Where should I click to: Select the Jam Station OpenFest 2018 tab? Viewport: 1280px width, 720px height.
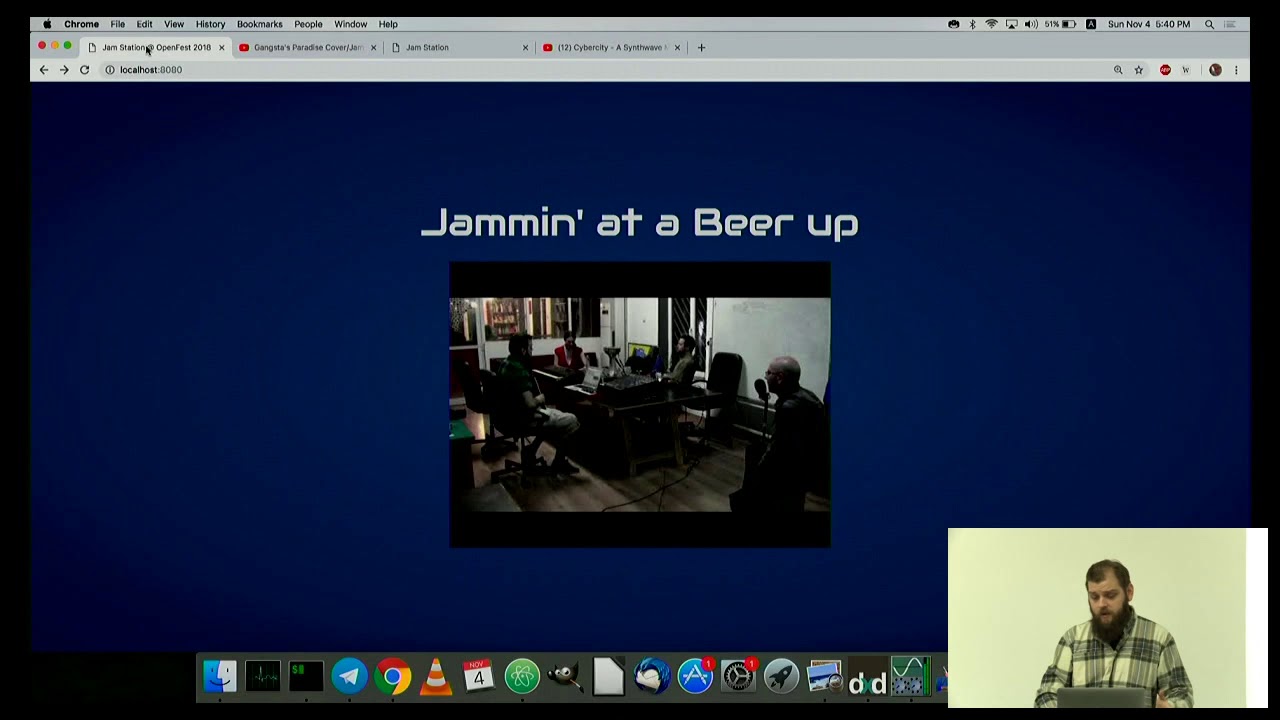pyautogui.click(x=155, y=47)
